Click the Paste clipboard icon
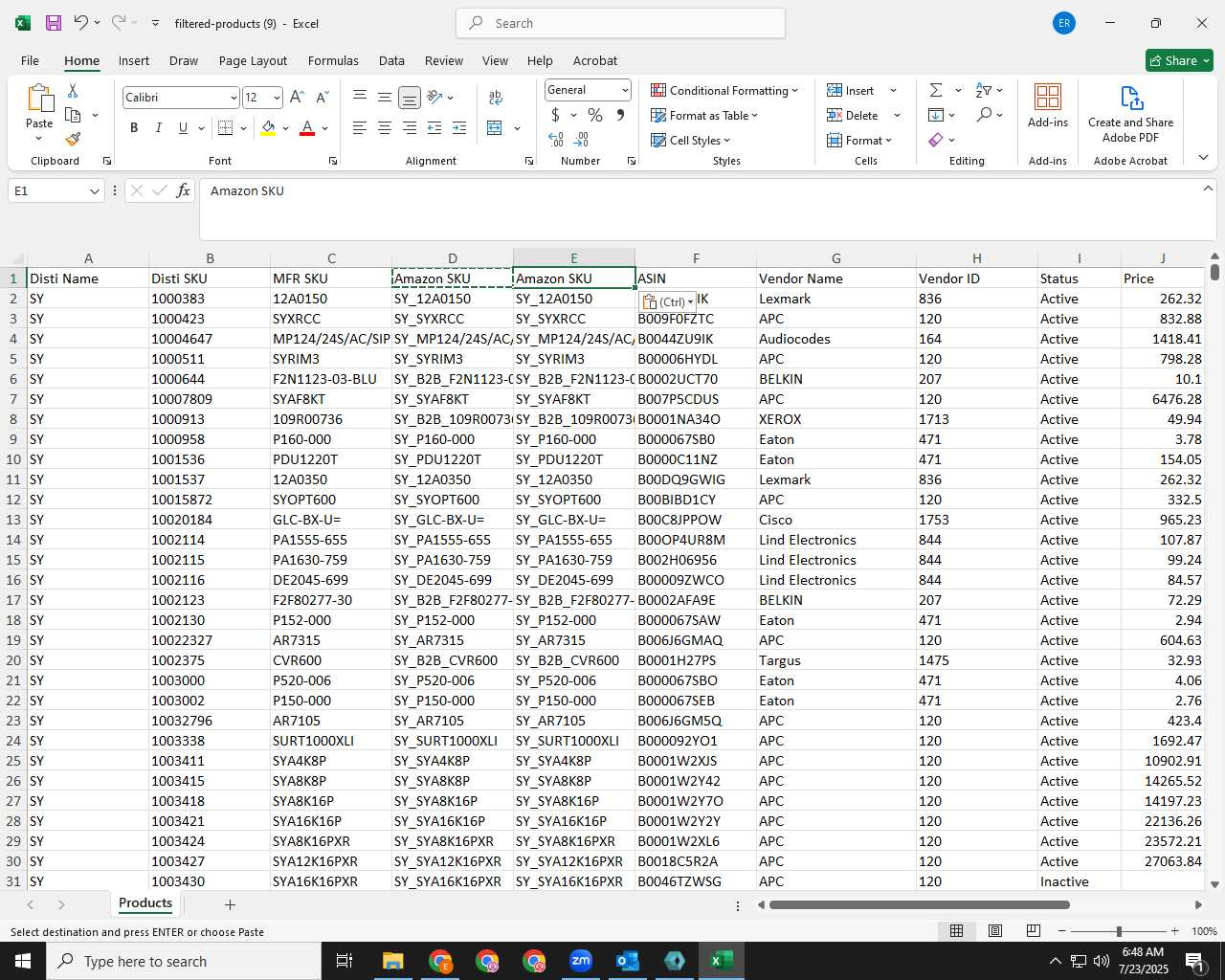The width and height of the screenshot is (1225, 980). pyautogui.click(x=39, y=98)
